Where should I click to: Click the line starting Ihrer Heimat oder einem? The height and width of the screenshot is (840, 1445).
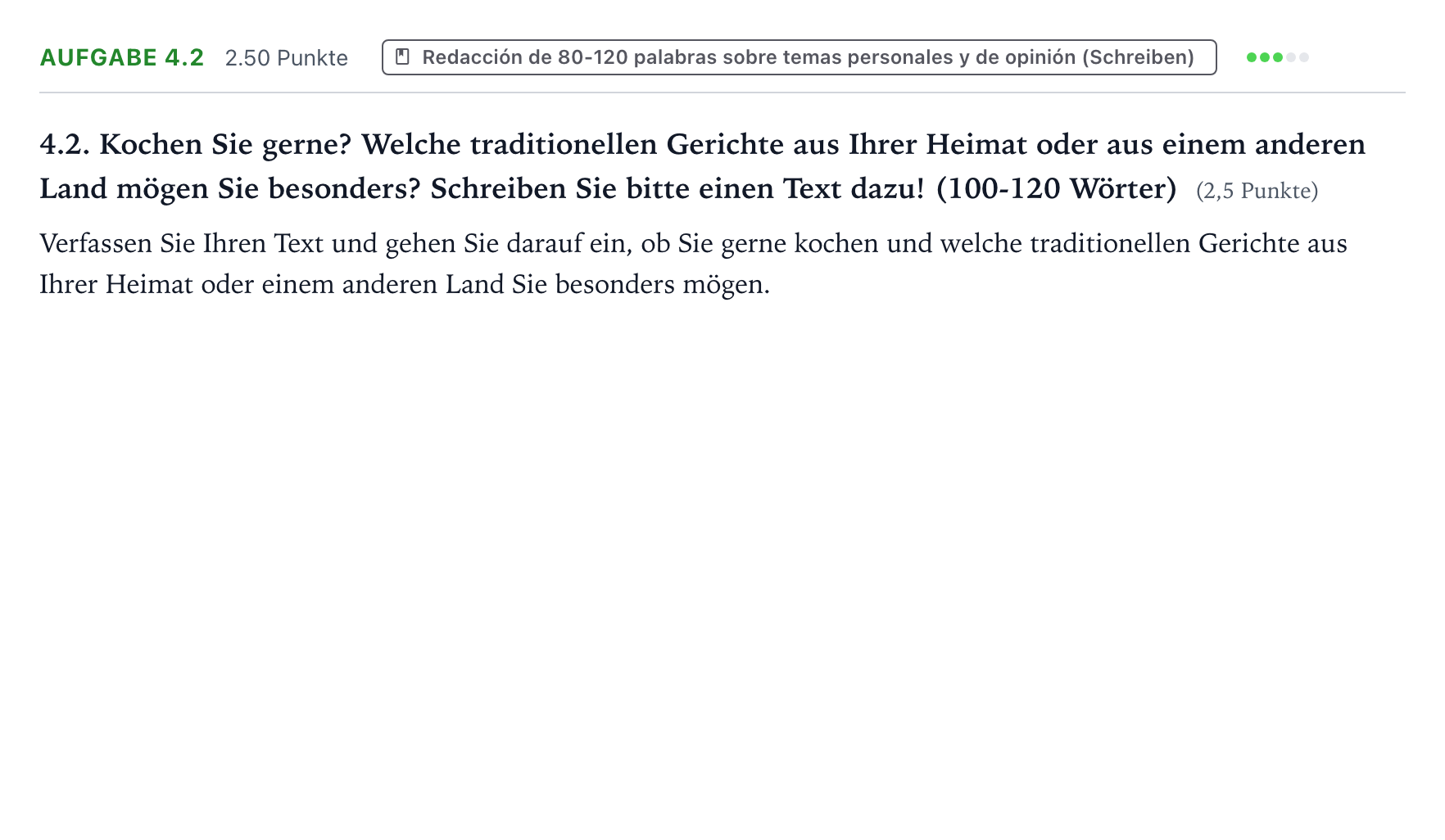point(405,284)
